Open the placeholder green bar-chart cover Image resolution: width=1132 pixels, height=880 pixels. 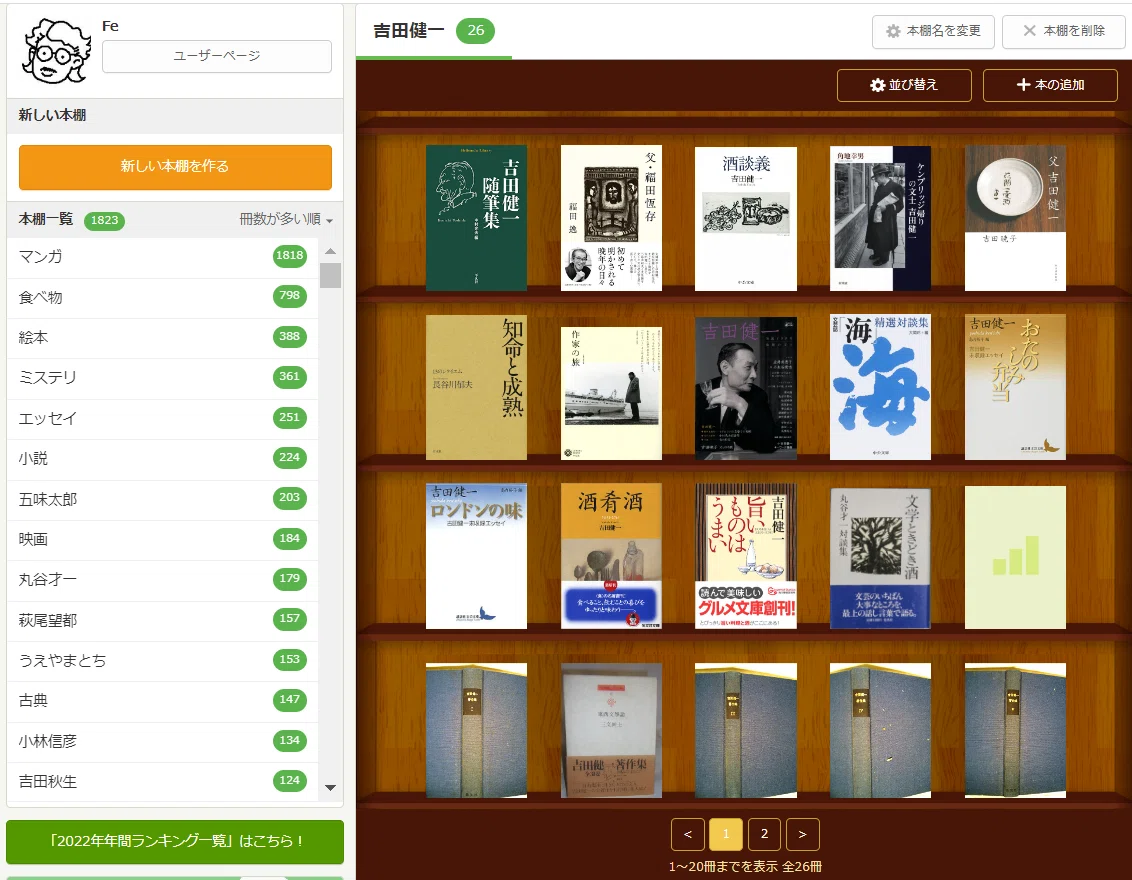(1016, 557)
